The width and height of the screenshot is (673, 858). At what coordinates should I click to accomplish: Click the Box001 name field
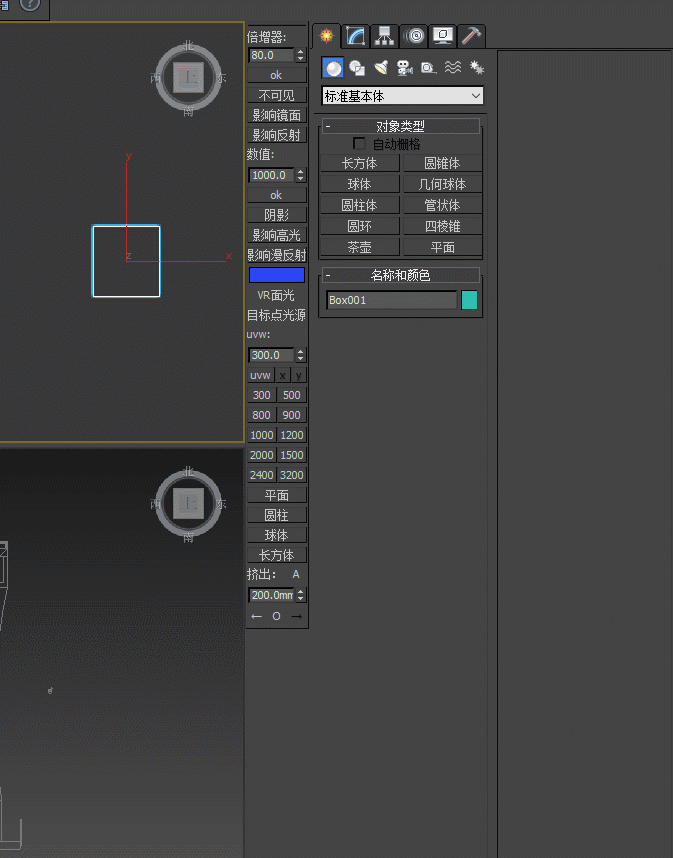click(391, 300)
